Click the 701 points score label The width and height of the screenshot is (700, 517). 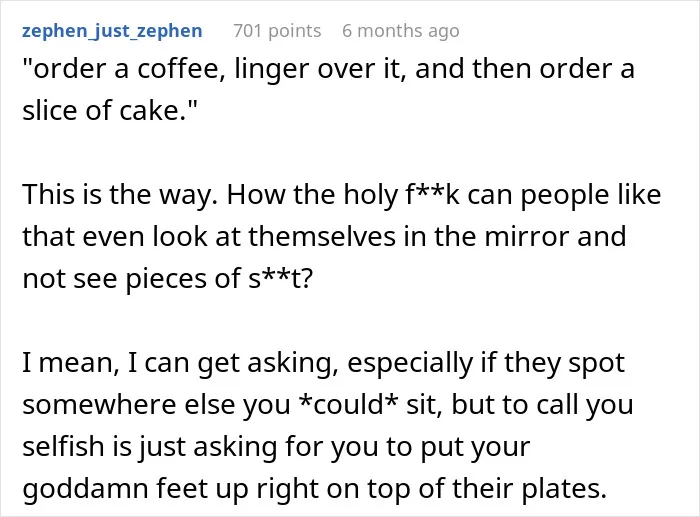tap(277, 31)
